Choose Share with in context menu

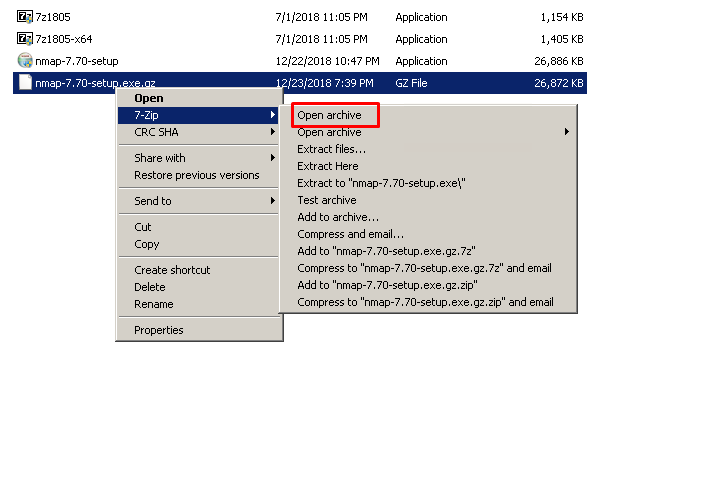click(200, 158)
